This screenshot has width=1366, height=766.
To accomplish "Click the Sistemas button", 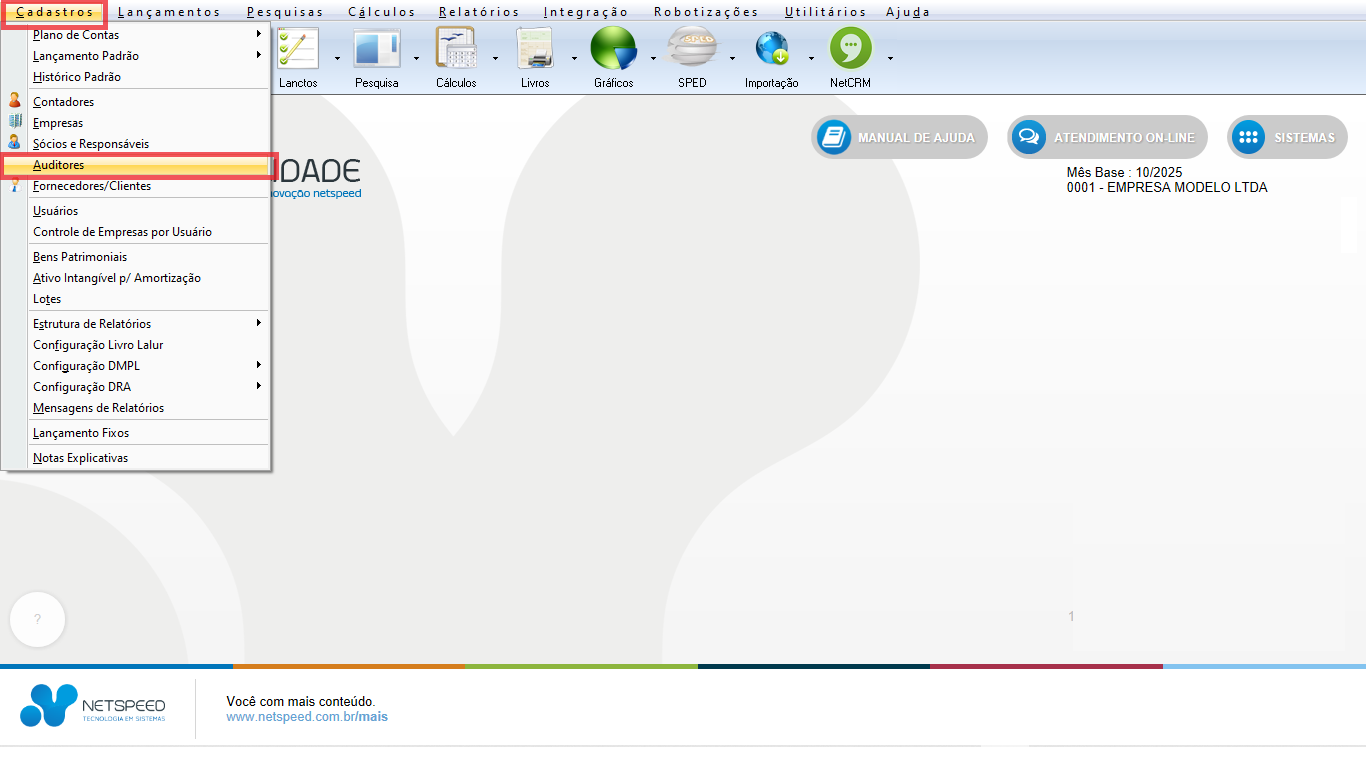I will click(1287, 138).
